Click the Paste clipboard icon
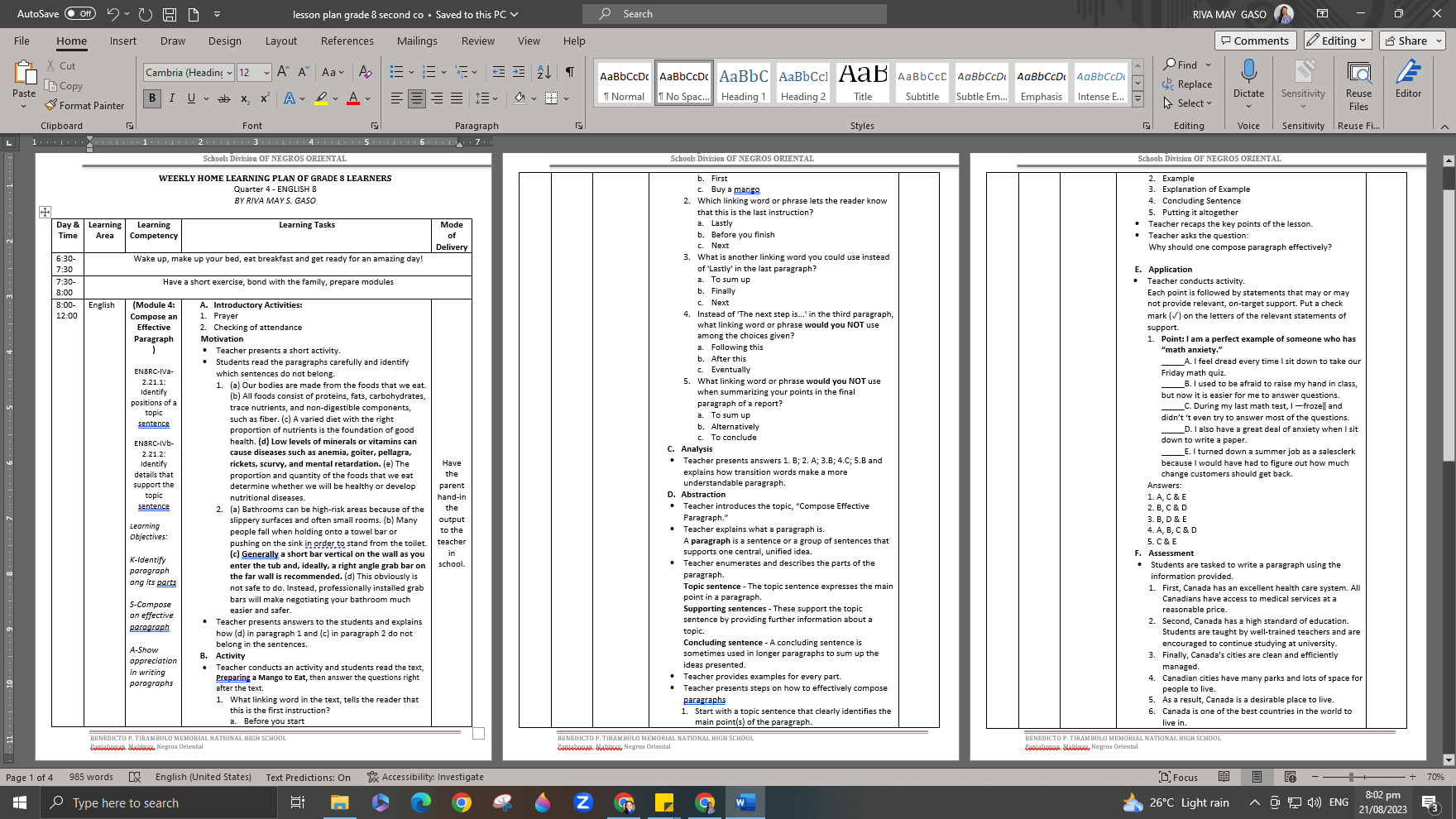 [24, 73]
